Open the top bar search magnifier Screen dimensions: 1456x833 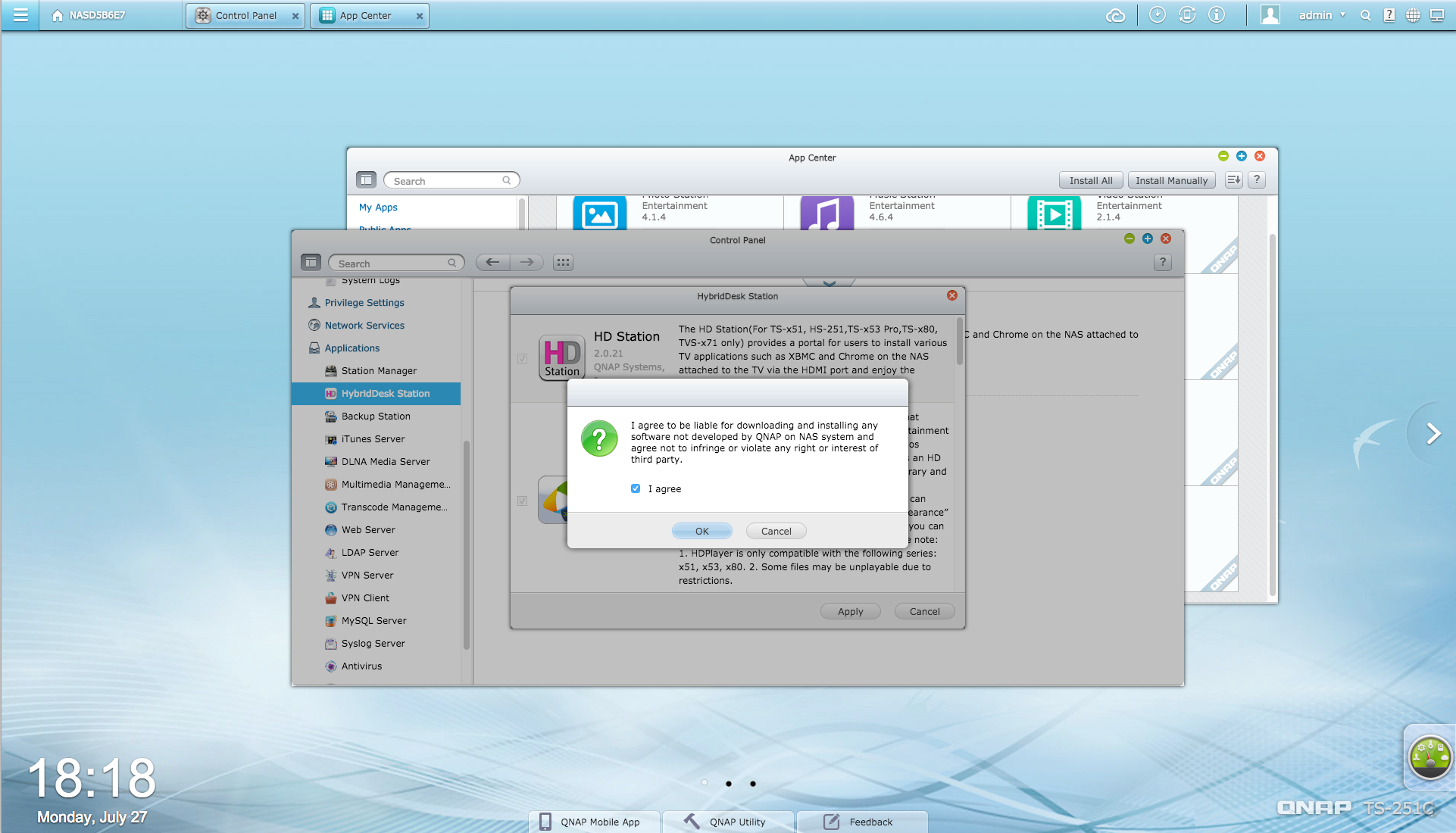(x=1366, y=15)
